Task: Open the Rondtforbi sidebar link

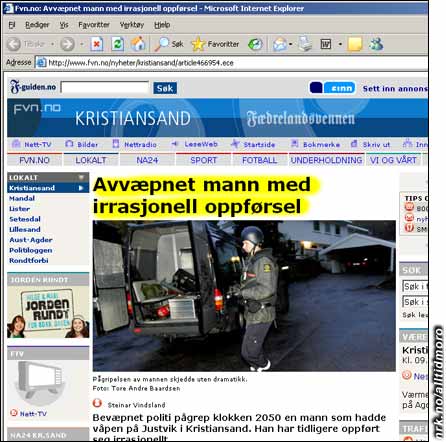Action: coord(29,260)
